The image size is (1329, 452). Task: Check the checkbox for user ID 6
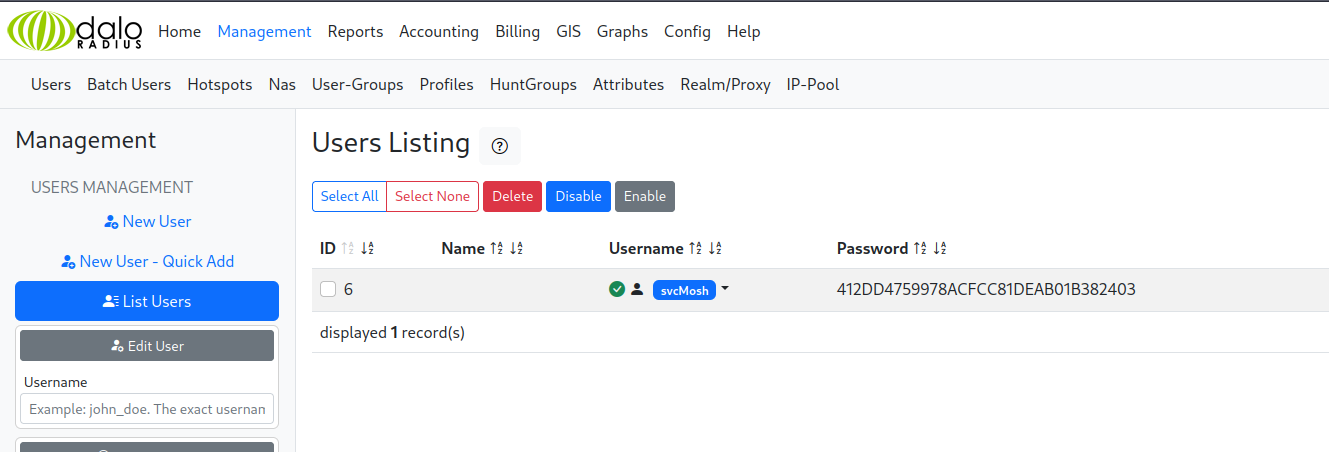coord(328,290)
